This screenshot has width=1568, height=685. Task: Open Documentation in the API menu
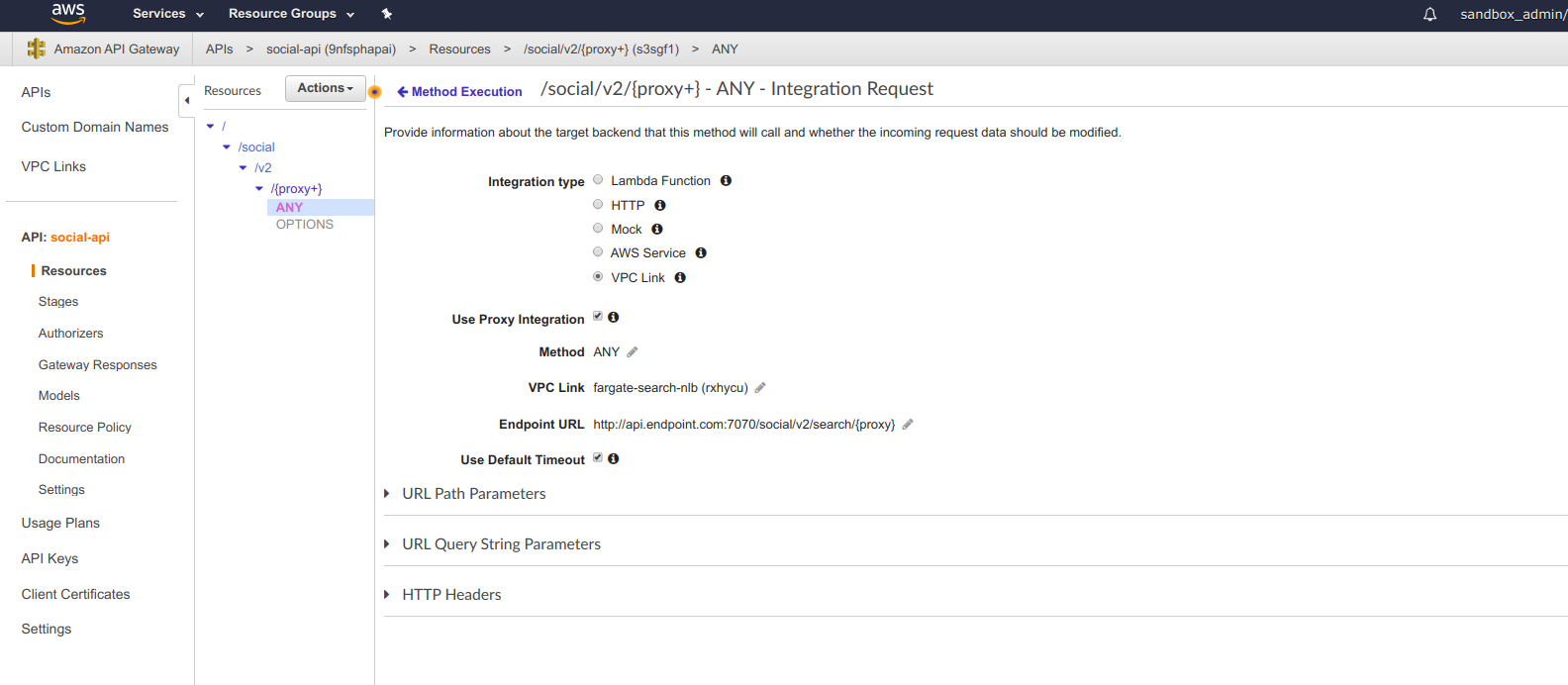click(81, 459)
